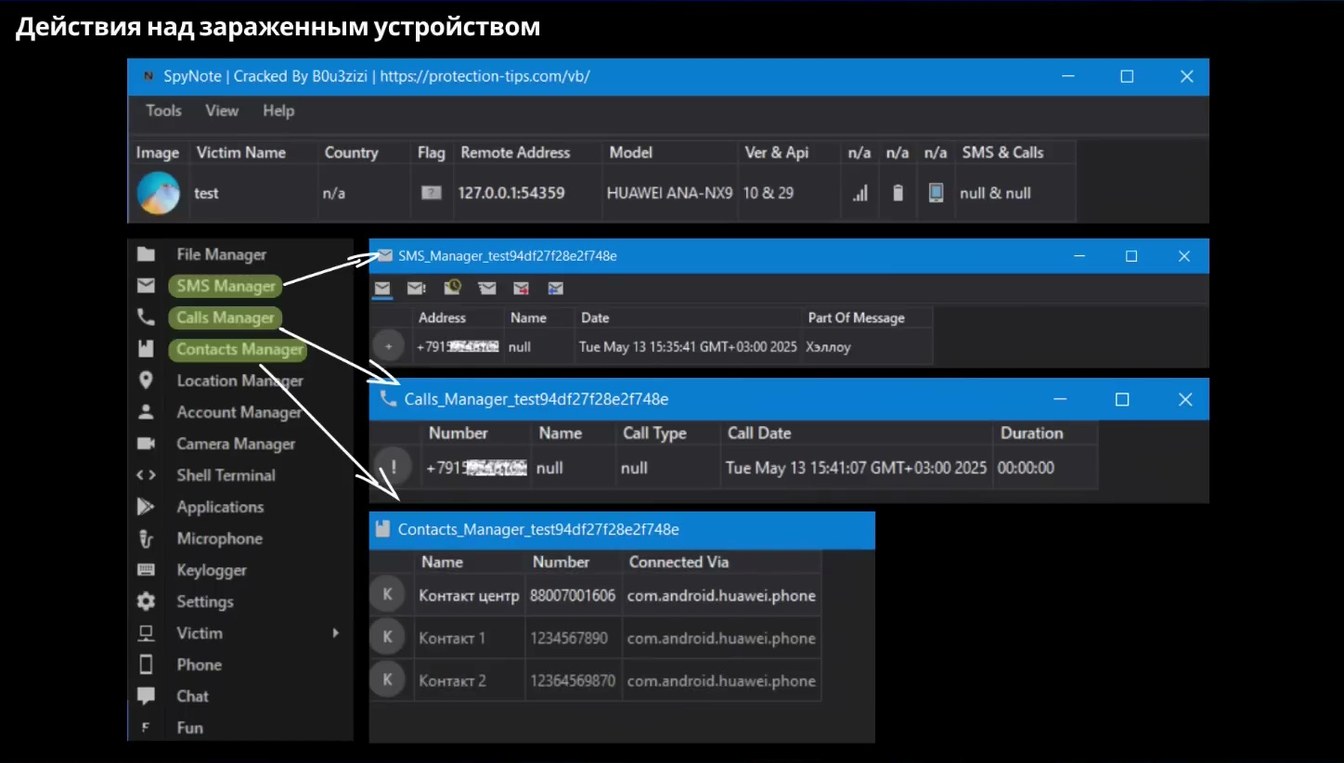Click the gear icon for Settings
The height and width of the screenshot is (763, 1344).
pyautogui.click(x=146, y=601)
